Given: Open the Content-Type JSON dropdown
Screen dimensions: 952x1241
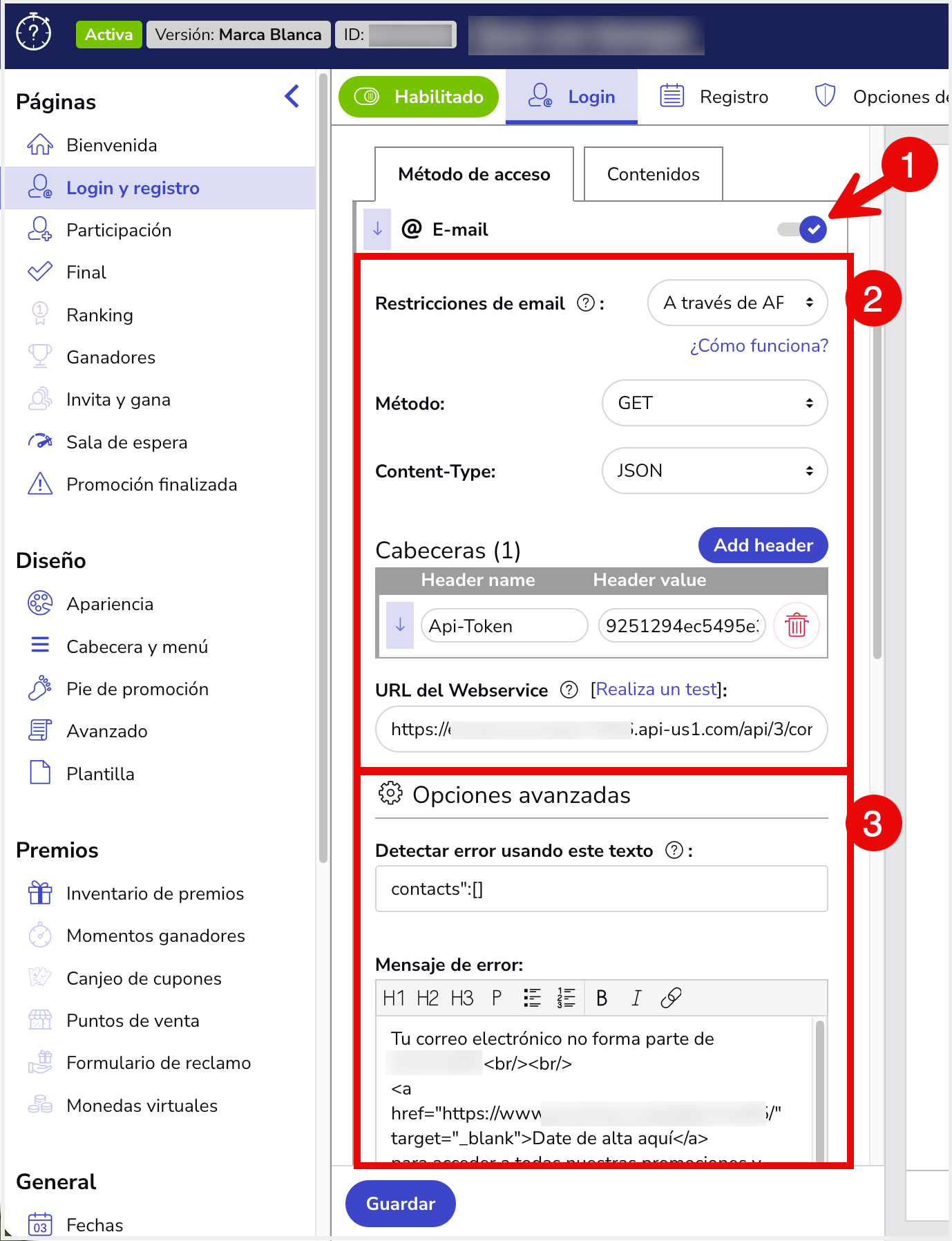Looking at the screenshot, I should 714,471.
